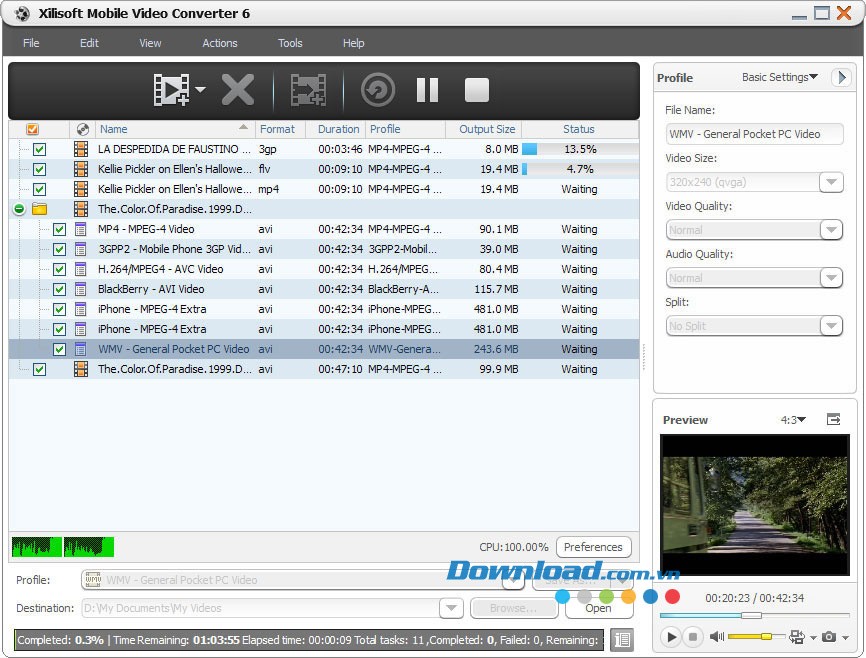This screenshot has height=658, width=866.
Task: Pause the current conversion
Action: click(427, 90)
